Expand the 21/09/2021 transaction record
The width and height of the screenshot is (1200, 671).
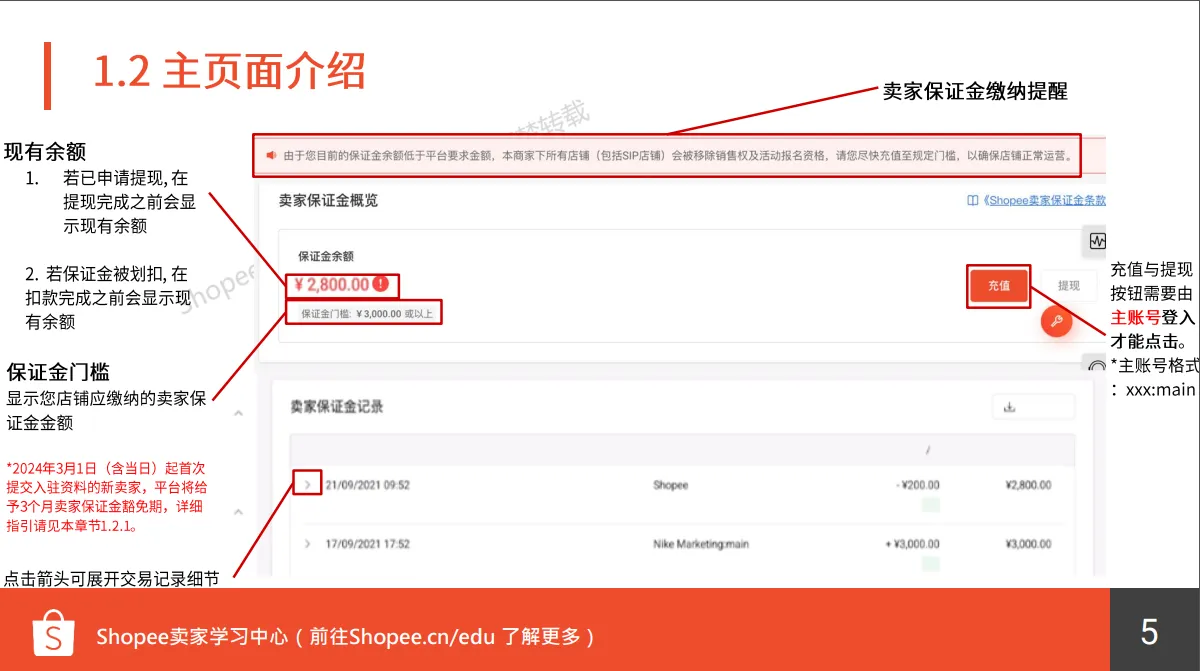pos(309,485)
